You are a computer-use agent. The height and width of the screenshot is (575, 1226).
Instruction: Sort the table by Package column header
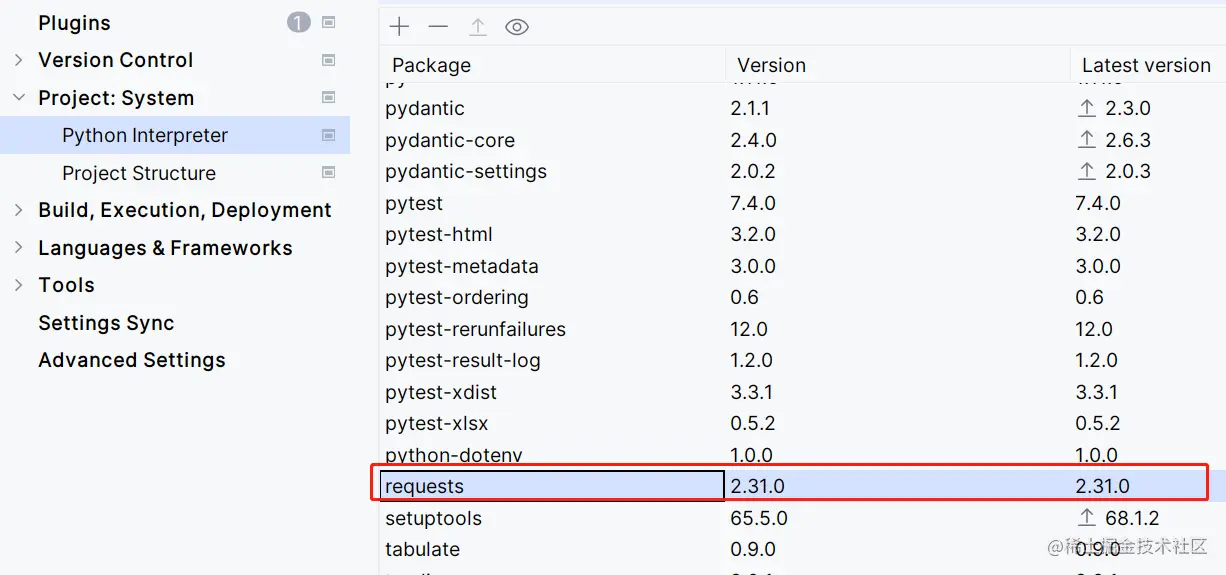432,65
